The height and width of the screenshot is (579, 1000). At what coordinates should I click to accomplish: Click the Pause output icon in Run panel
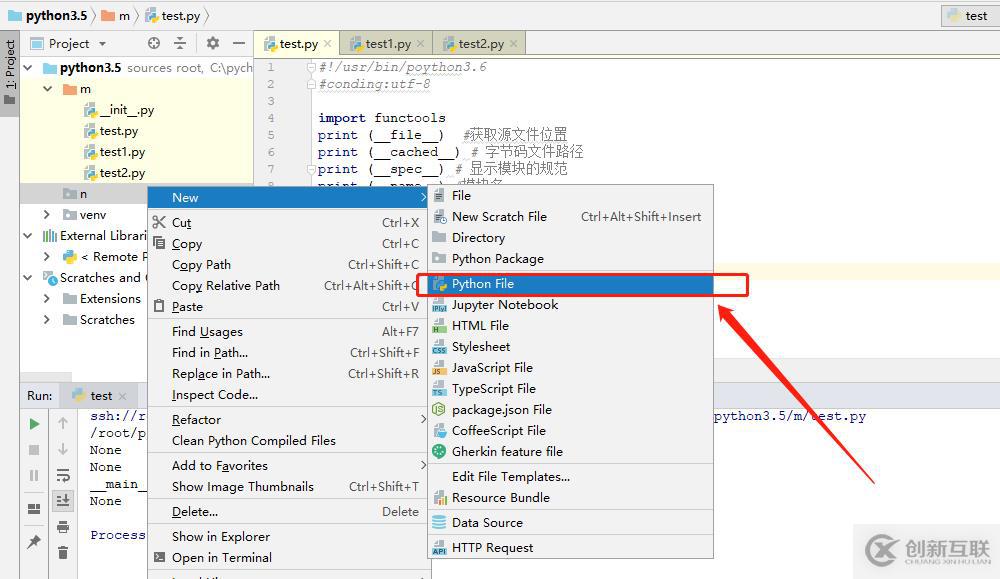(x=34, y=475)
